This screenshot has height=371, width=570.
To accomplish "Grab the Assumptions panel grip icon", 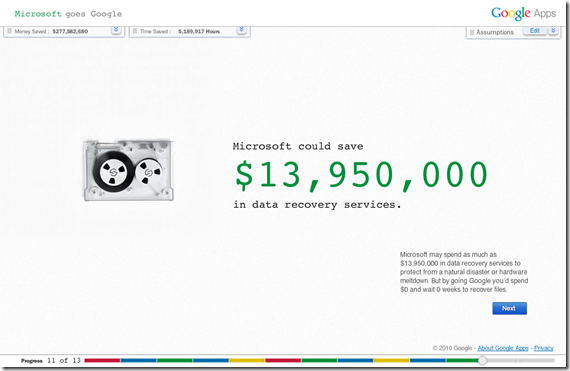I will point(472,32).
